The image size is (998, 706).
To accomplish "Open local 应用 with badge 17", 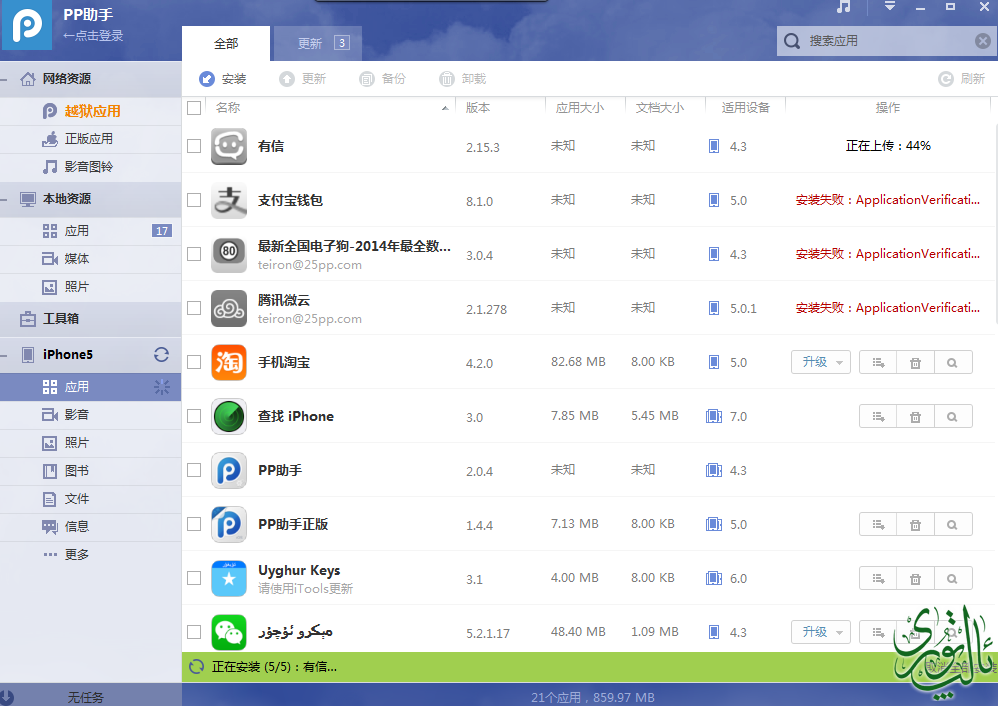I will tap(90, 231).
